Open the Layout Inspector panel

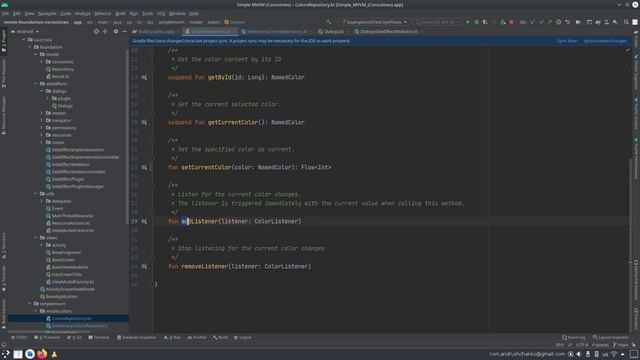pyautogui.click(x=611, y=338)
